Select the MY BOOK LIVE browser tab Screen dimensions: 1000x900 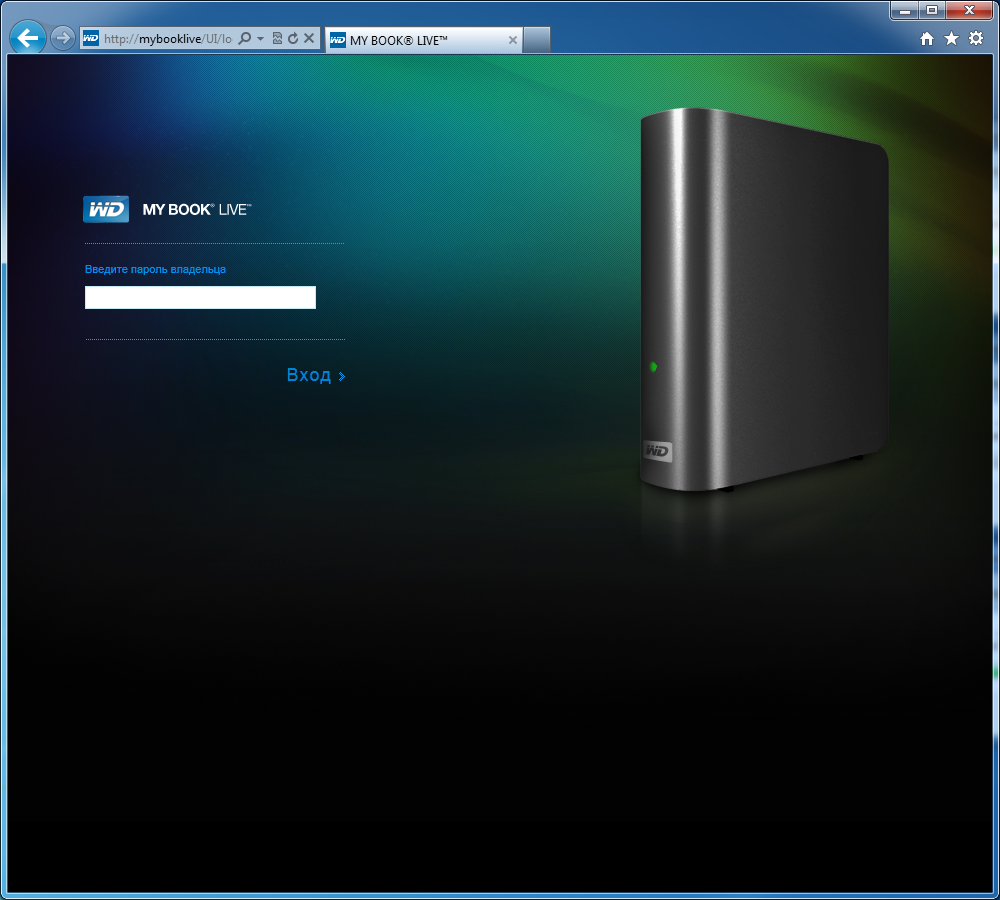pos(423,40)
